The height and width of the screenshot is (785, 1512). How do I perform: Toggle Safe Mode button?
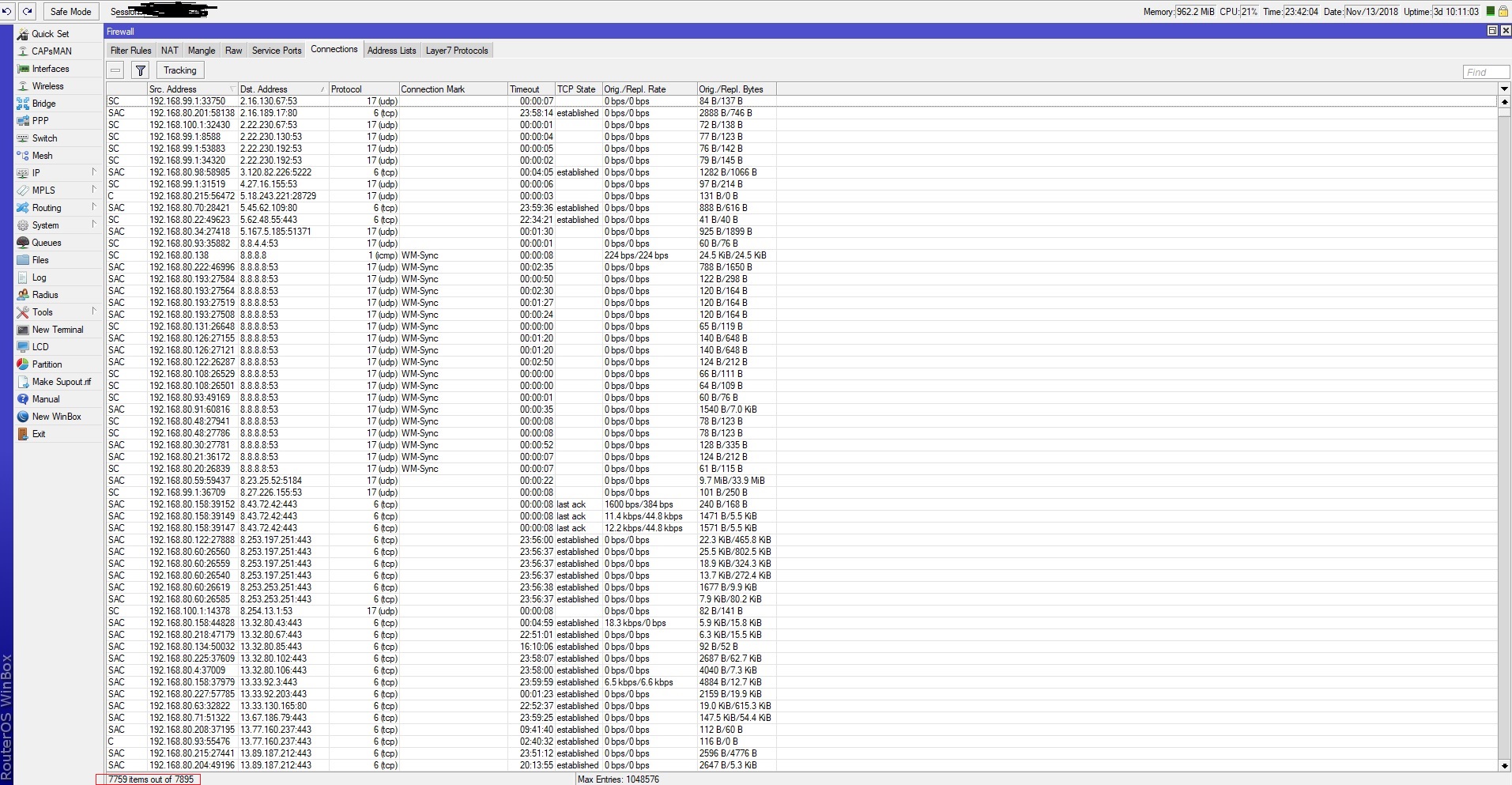70,11
